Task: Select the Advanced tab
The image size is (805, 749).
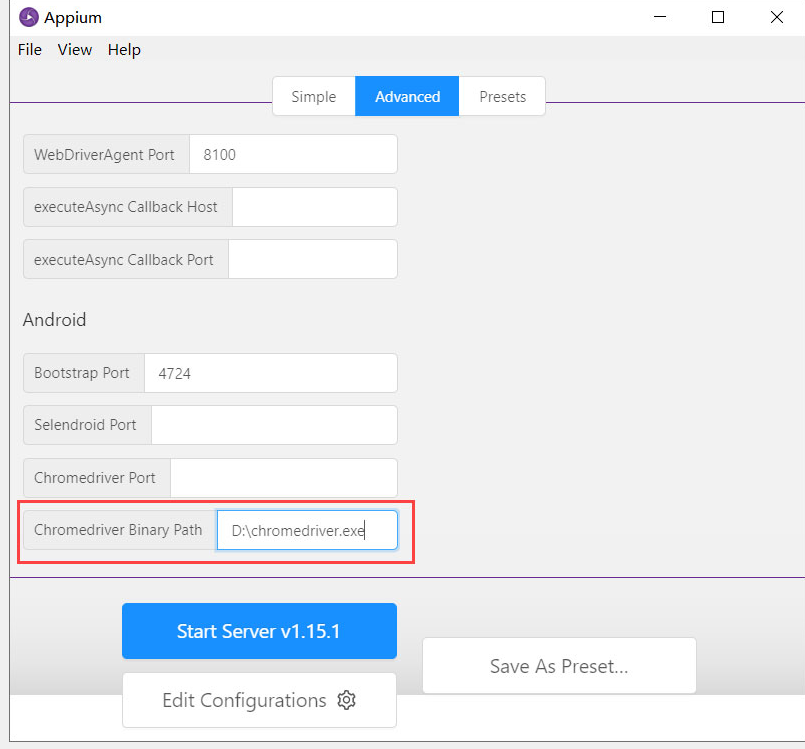Action: point(407,97)
